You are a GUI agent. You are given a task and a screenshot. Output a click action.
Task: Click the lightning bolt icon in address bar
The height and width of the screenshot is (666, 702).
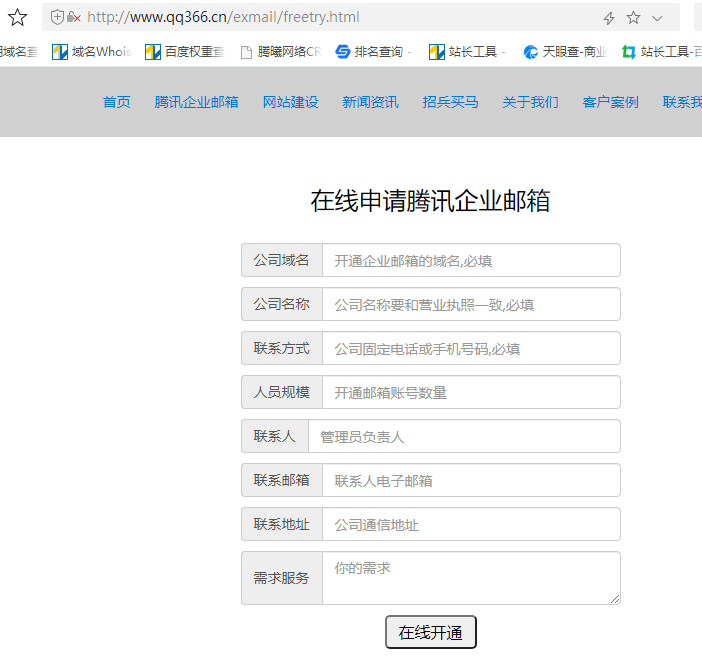point(609,18)
